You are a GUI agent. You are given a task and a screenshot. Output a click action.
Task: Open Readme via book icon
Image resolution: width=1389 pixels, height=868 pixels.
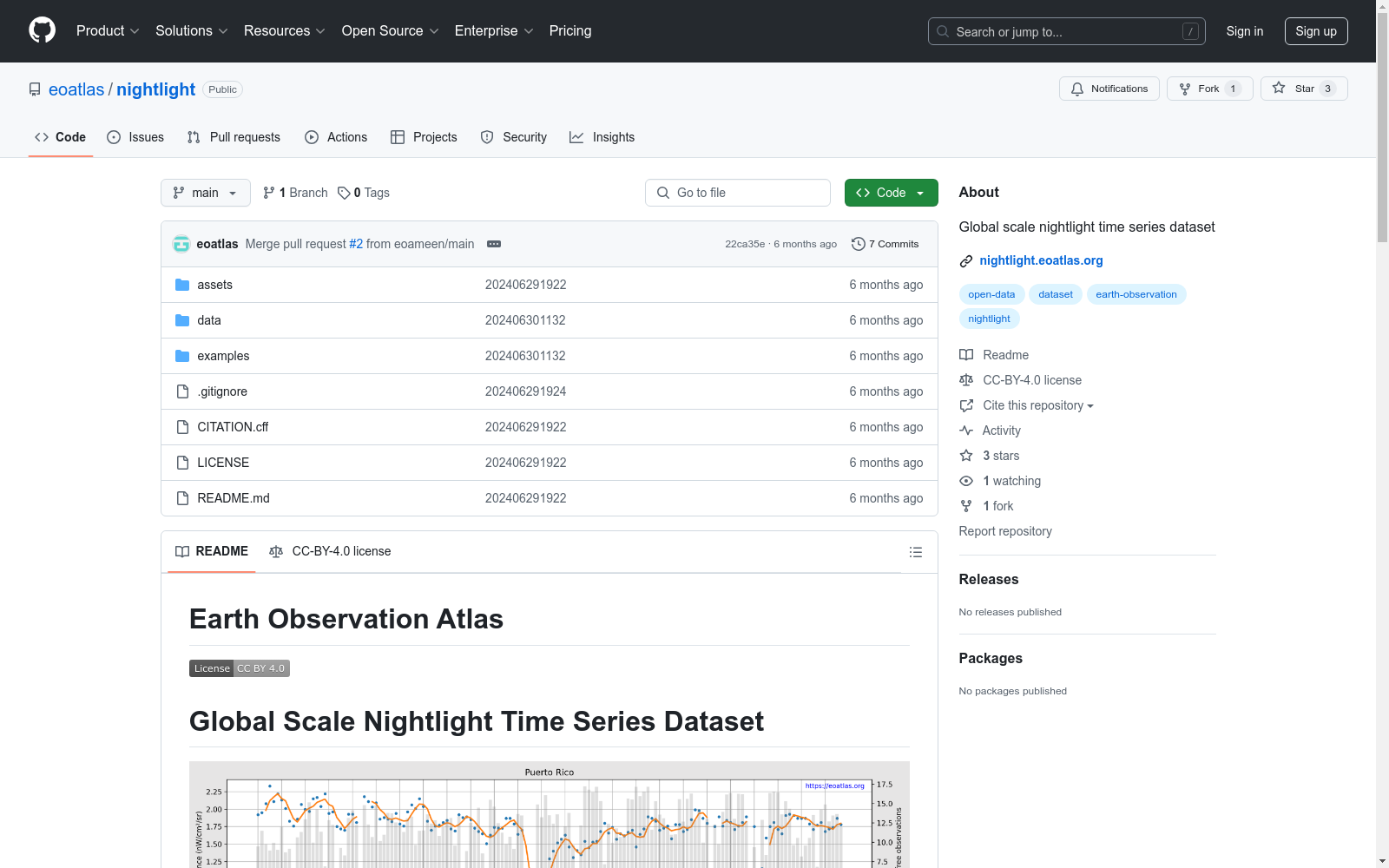click(x=966, y=354)
